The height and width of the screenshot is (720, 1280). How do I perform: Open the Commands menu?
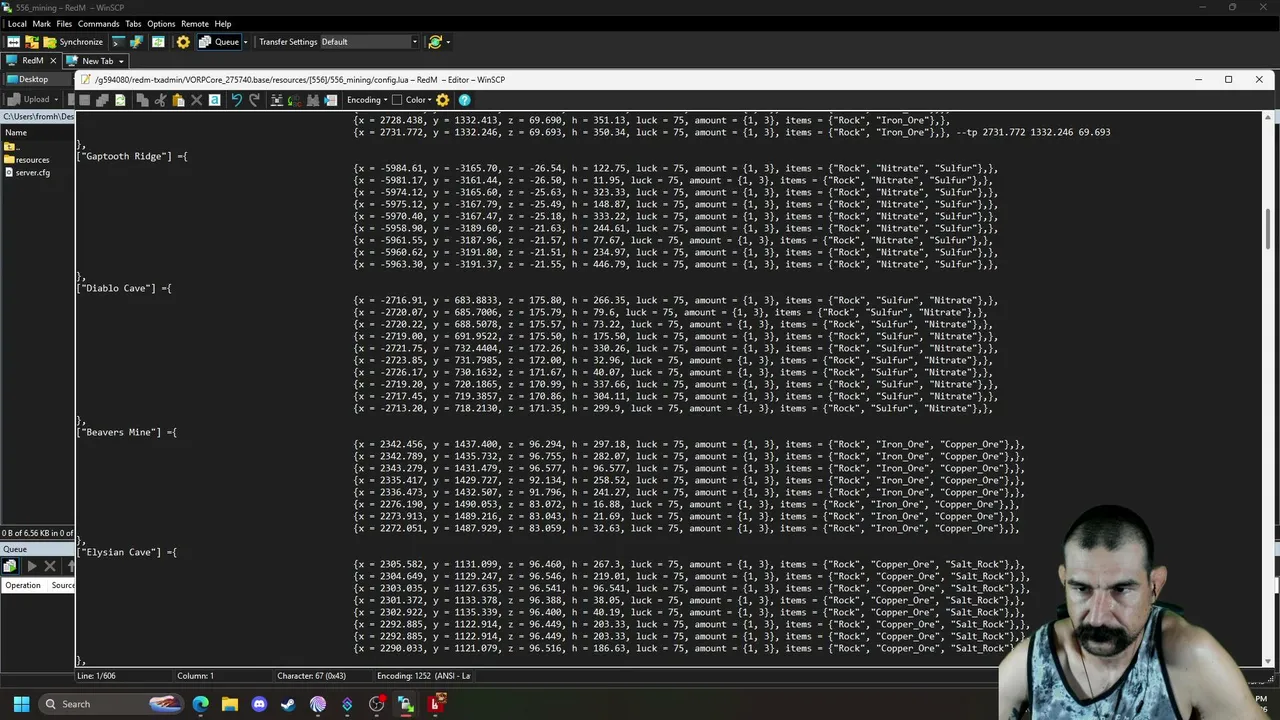click(98, 24)
